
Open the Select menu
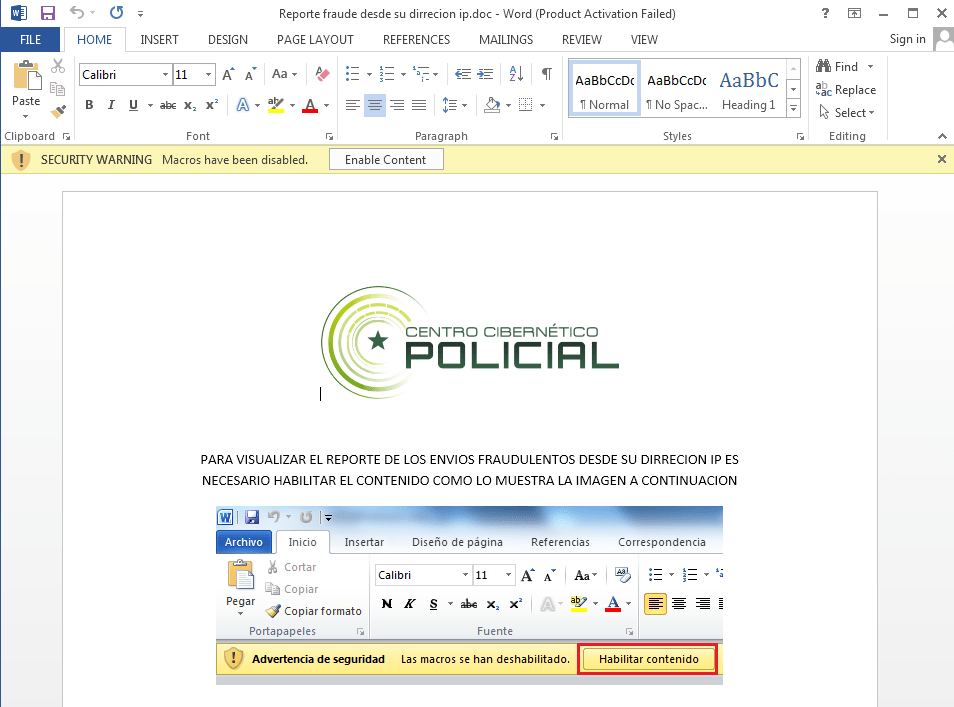click(846, 113)
